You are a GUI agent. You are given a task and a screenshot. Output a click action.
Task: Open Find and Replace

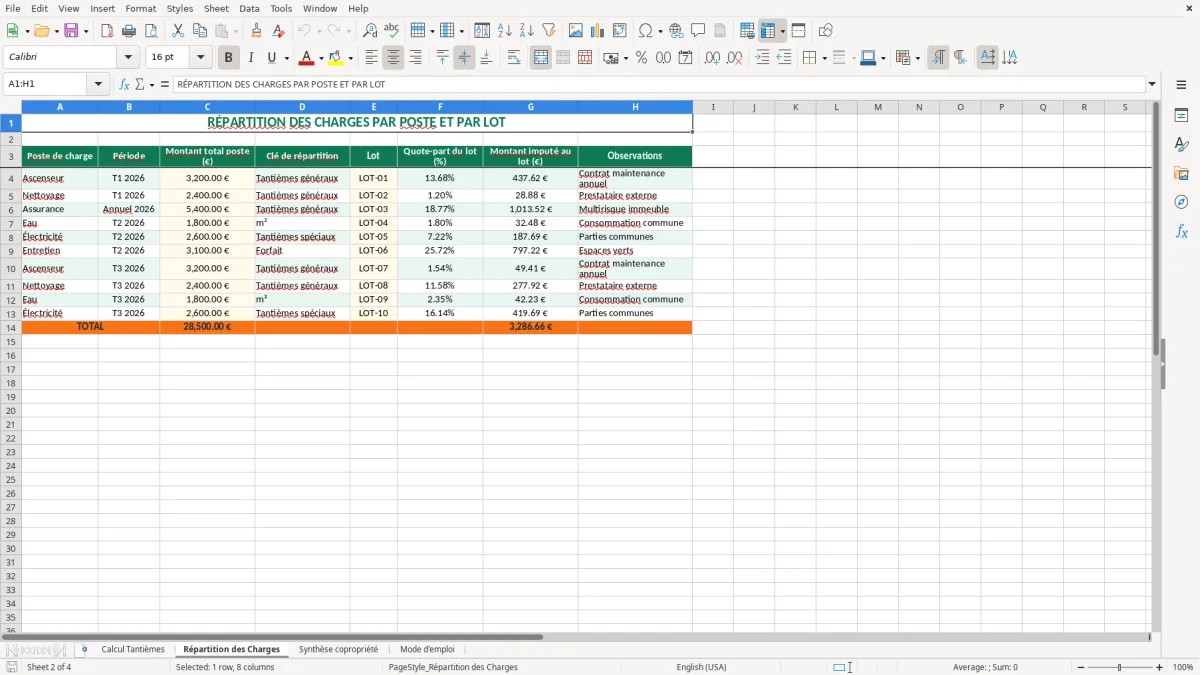tap(370, 31)
